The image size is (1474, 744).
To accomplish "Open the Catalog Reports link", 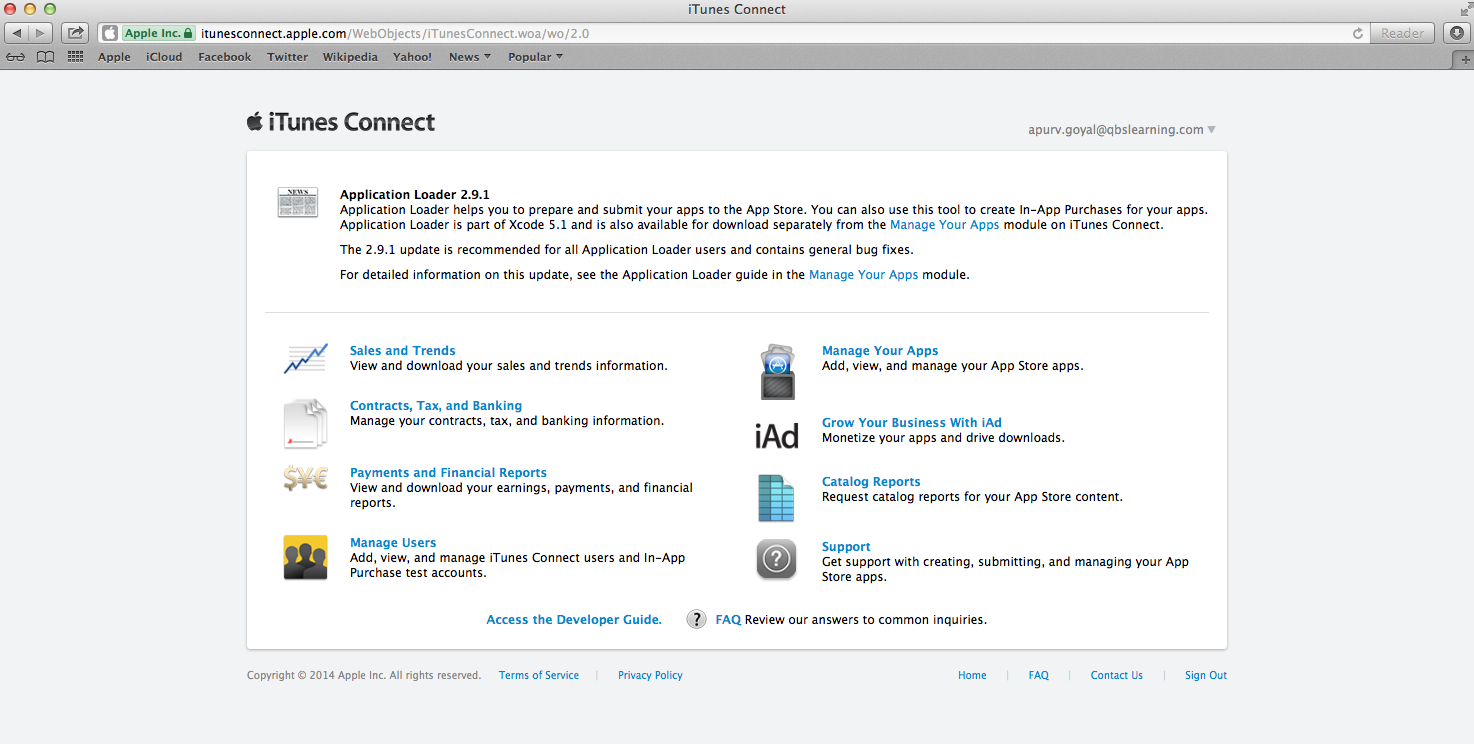I will (x=871, y=482).
